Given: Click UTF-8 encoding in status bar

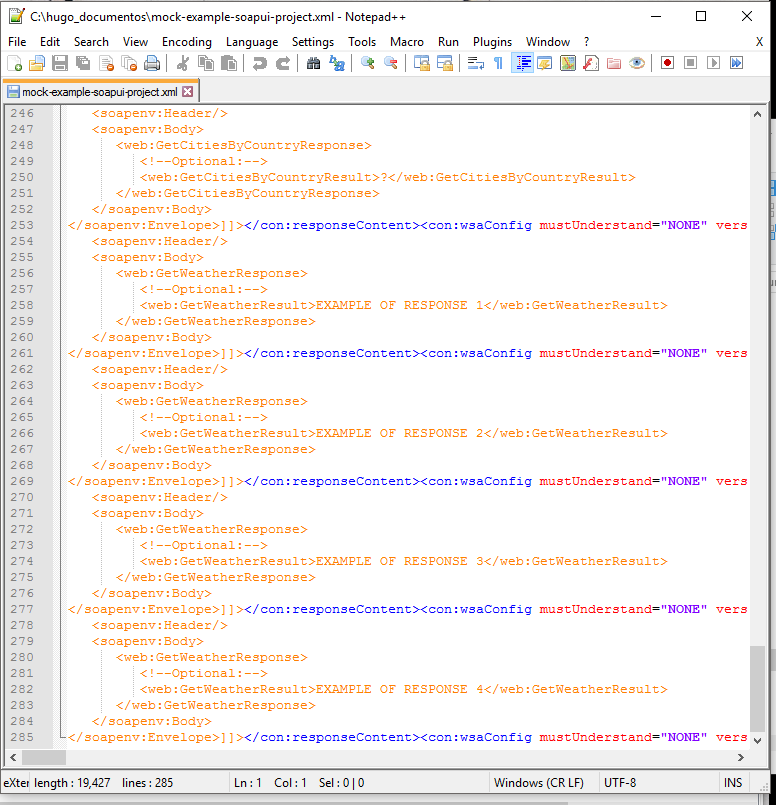Looking at the screenshot, I should click(x=620, y=783).
